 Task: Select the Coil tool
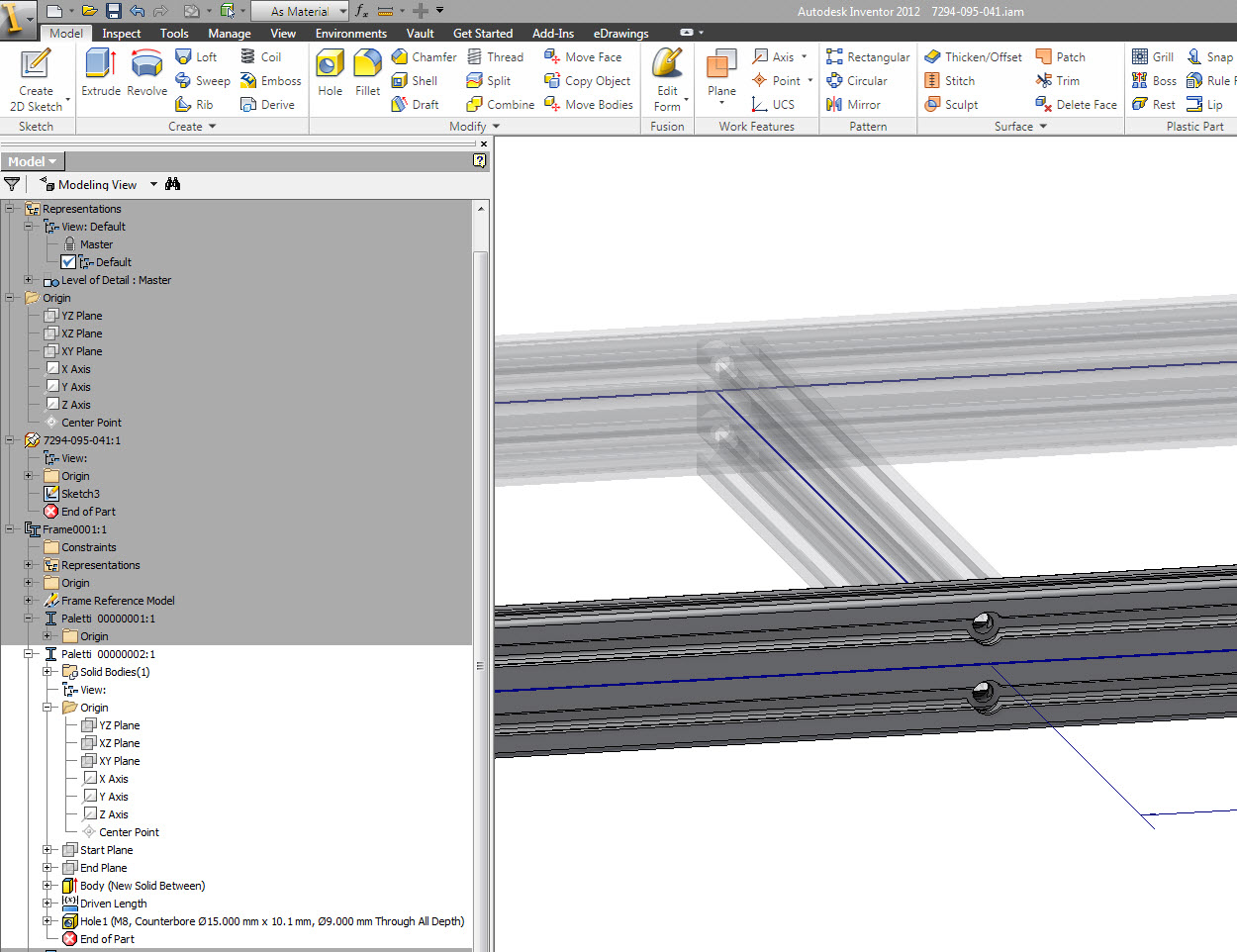coord(261,56)
